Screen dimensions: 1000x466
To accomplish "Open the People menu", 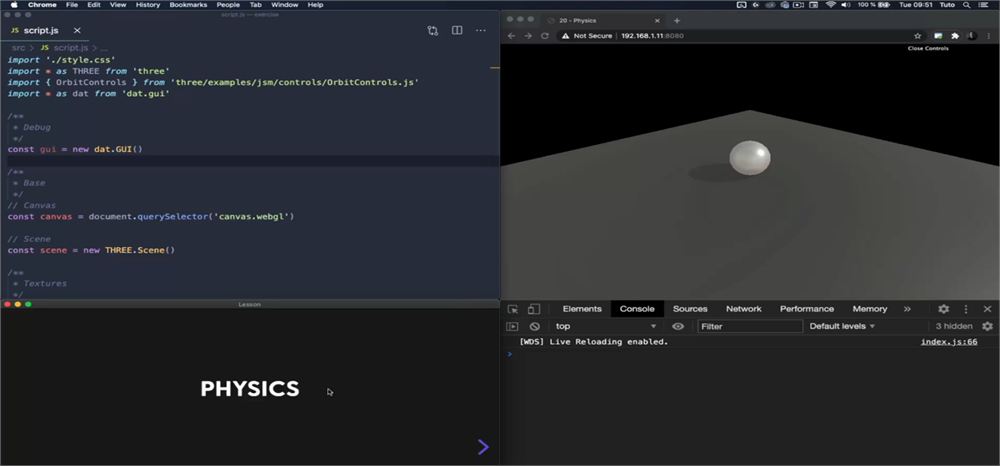I will pyautogui.click(x=228, y=4).
